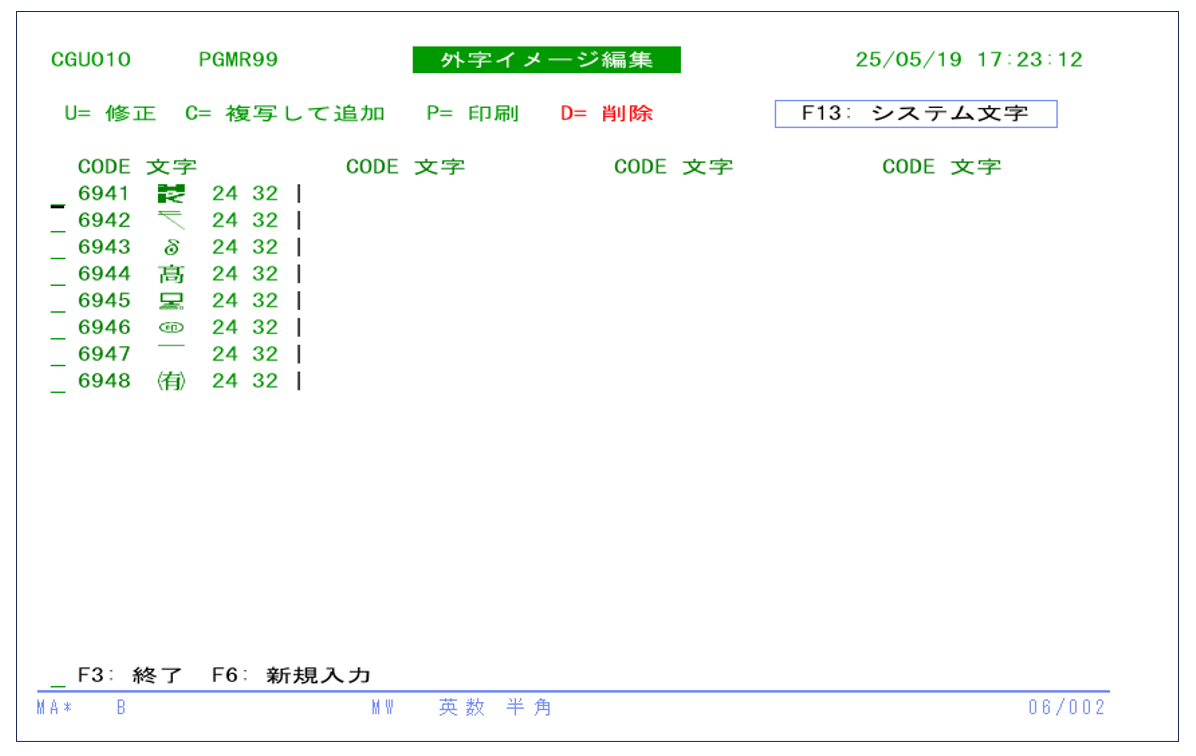Click the character glyph for code 6941
The width and height of the screenshot is (1196, 756).
tap(171, 194)
